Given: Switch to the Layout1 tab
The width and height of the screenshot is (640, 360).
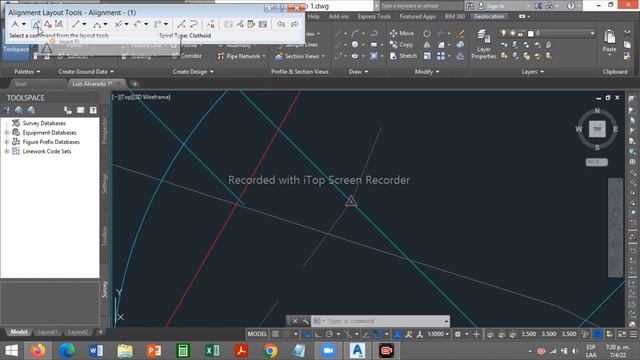Looking at the screenshot, I should (x=47, y=332).
